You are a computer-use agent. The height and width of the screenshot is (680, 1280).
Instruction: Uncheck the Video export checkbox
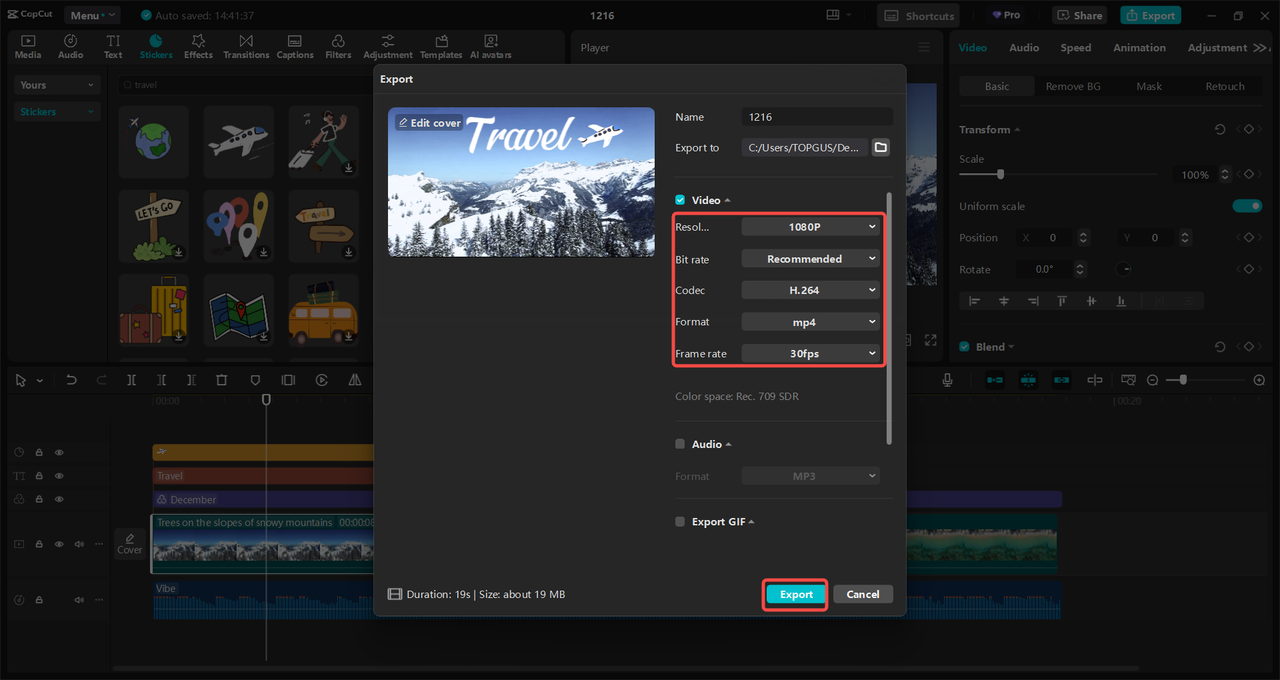coord(680,200)
